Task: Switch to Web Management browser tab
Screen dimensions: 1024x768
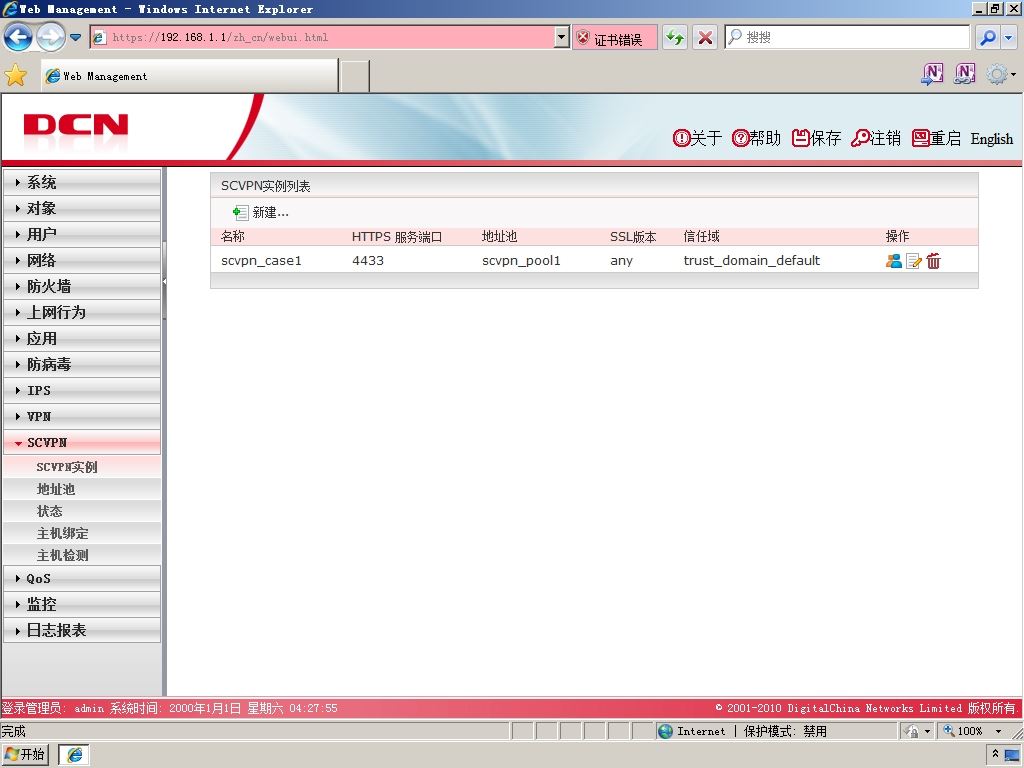Action: (189, 76)
